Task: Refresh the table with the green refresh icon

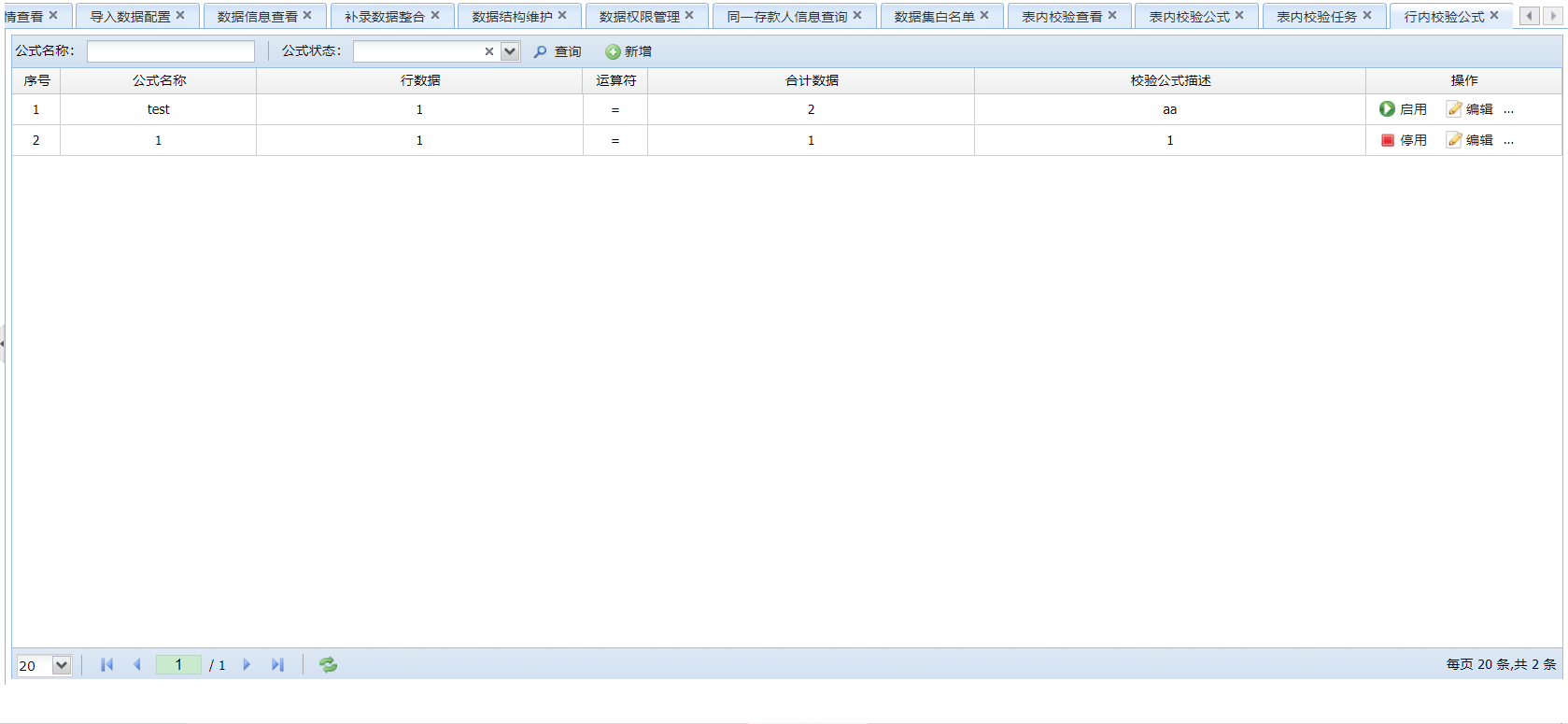Action: coord(328,665)
